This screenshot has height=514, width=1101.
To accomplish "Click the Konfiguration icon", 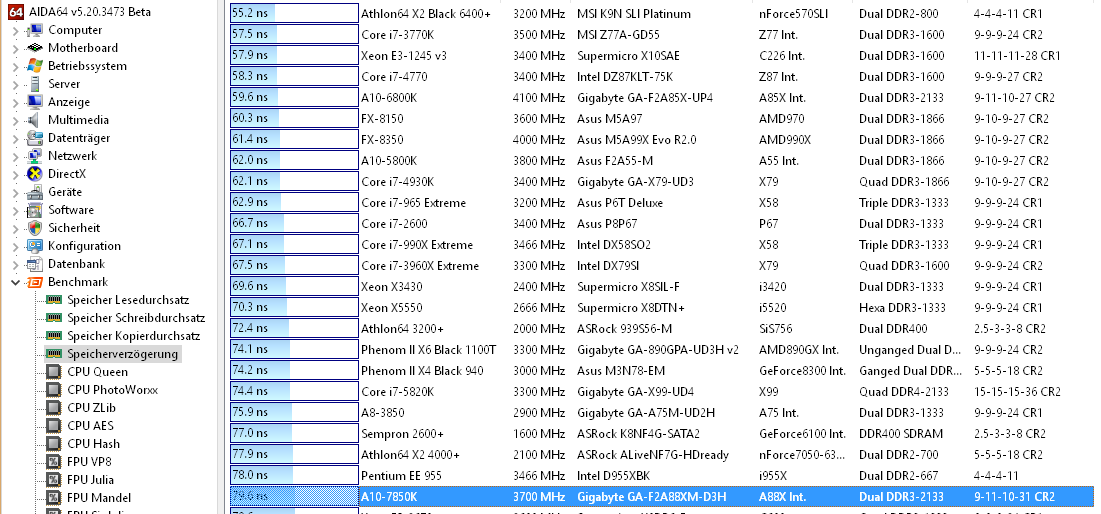I will click(34, 246).
